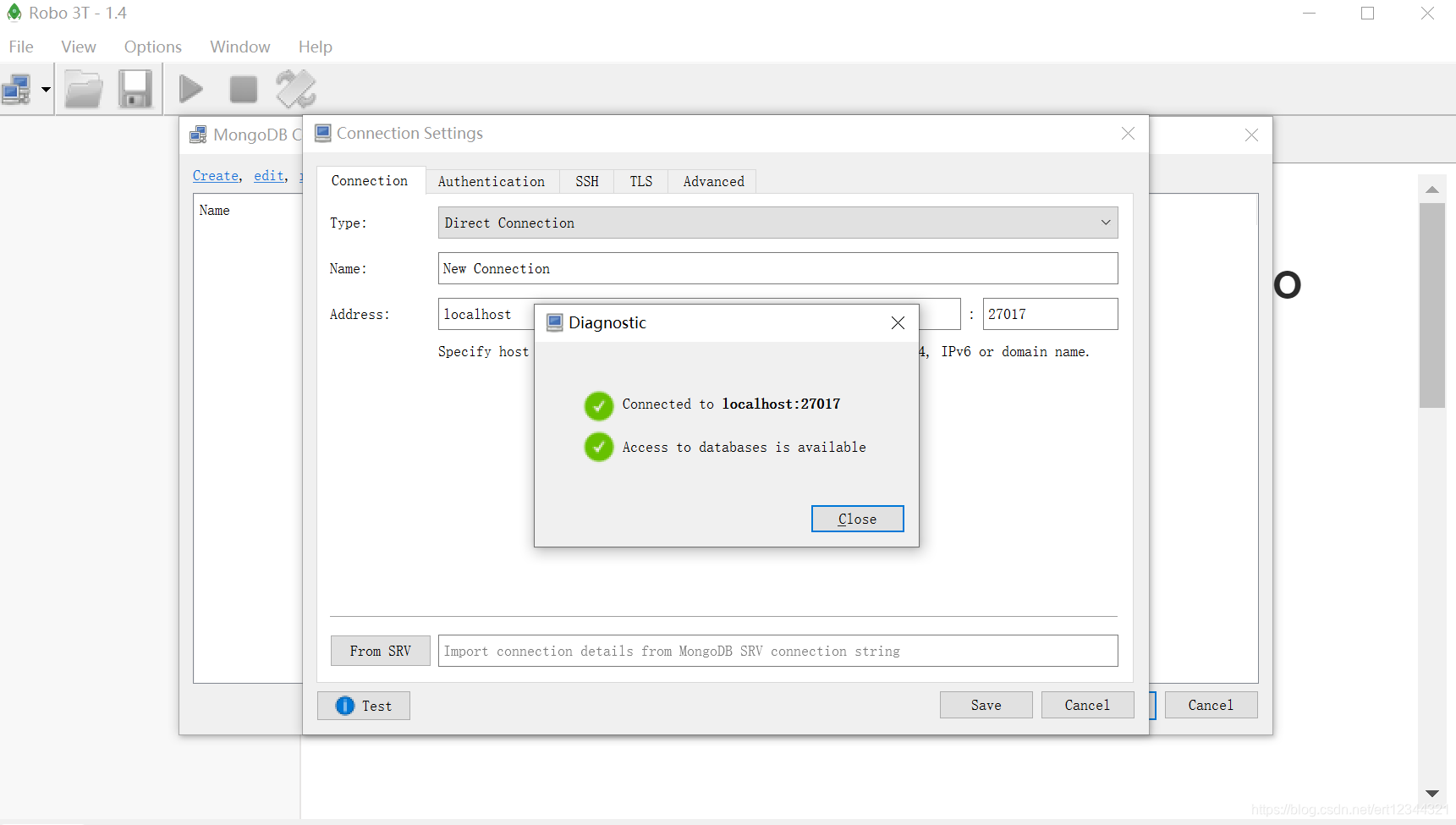Image resolution: width=1456 pixels, height=825 pixels.
Task: Click the scrollbar down arrow
Action: coord(1432,793)
